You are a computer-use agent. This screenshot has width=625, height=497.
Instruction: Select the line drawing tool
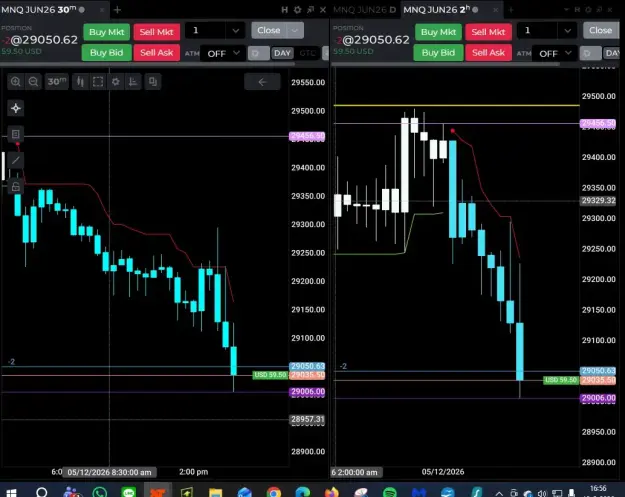(16, 161)
